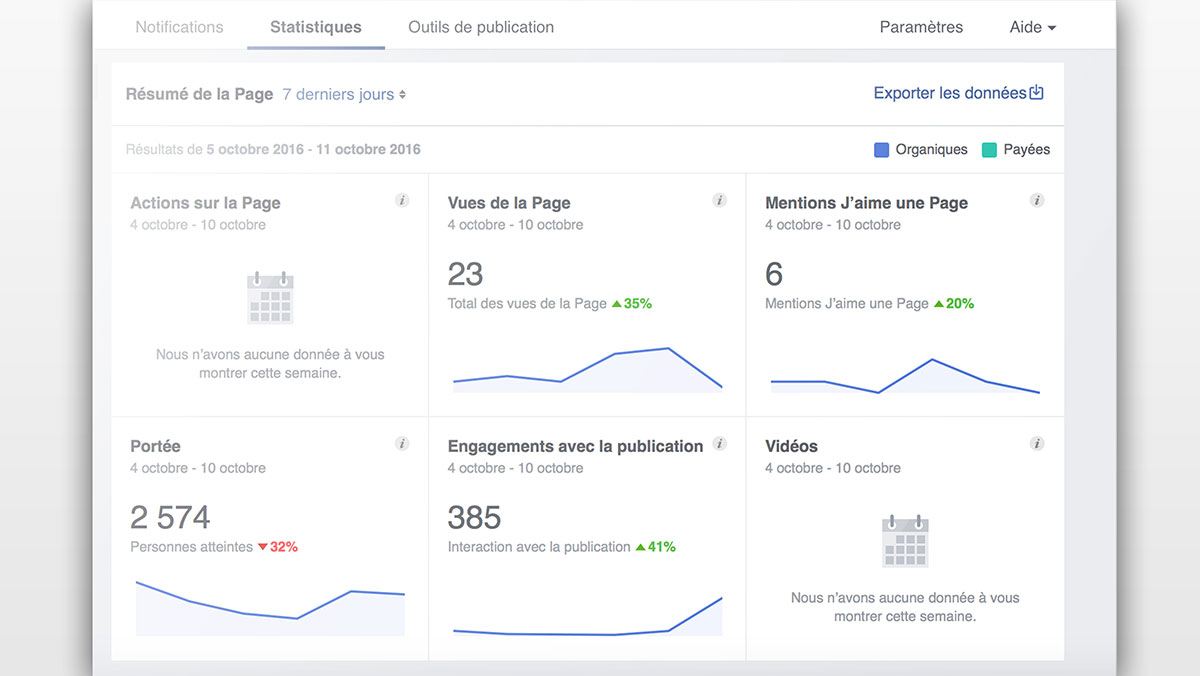Click the Mentions J'aime line chart
Viewport: 1200px width, 676px height.
click(x=905, y=375)
